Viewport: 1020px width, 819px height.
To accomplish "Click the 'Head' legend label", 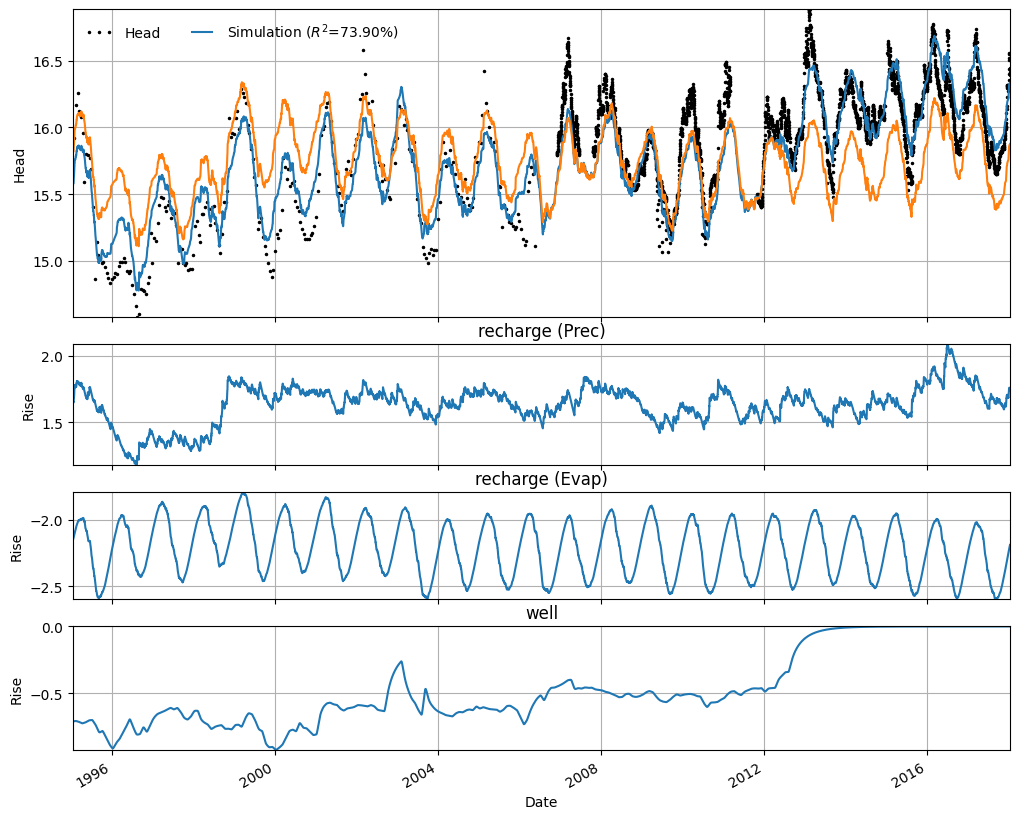I will 142,33.
